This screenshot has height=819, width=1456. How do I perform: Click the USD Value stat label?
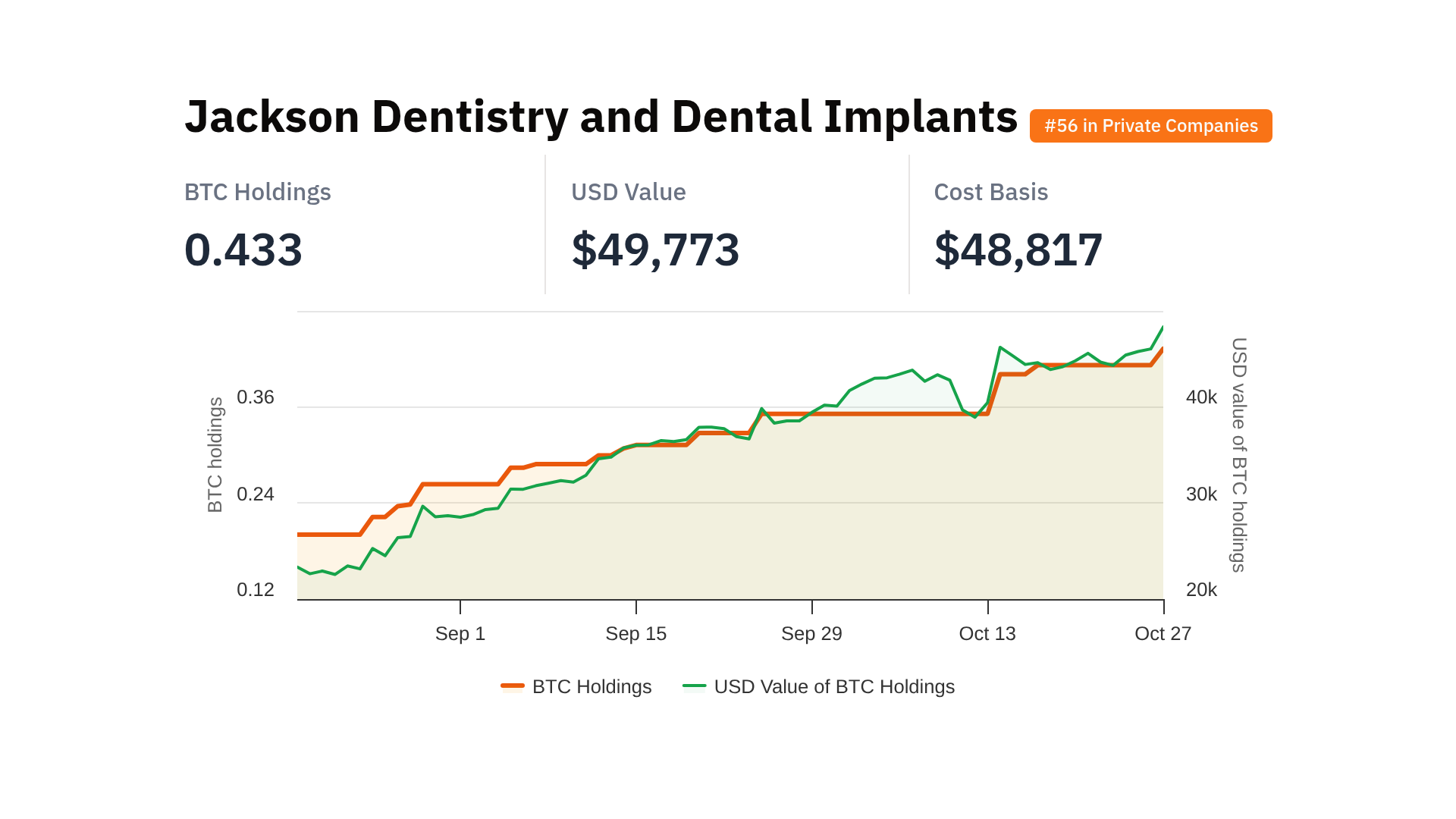pyautogui.click(x=628, y=192)
